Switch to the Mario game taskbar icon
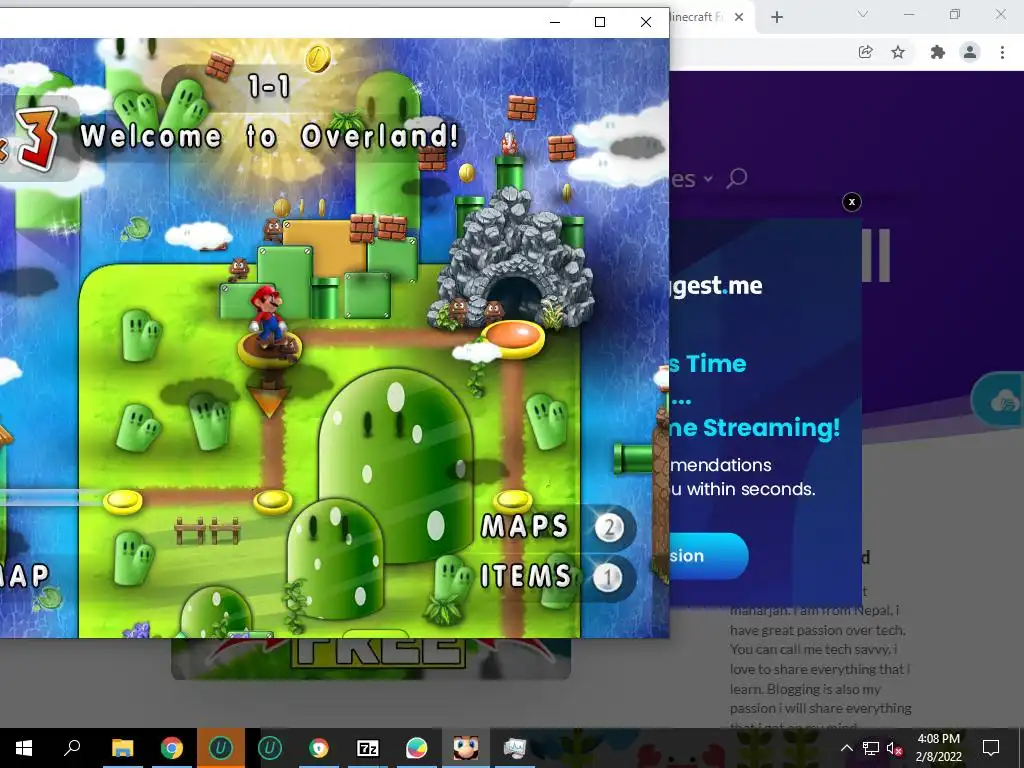 466,748
